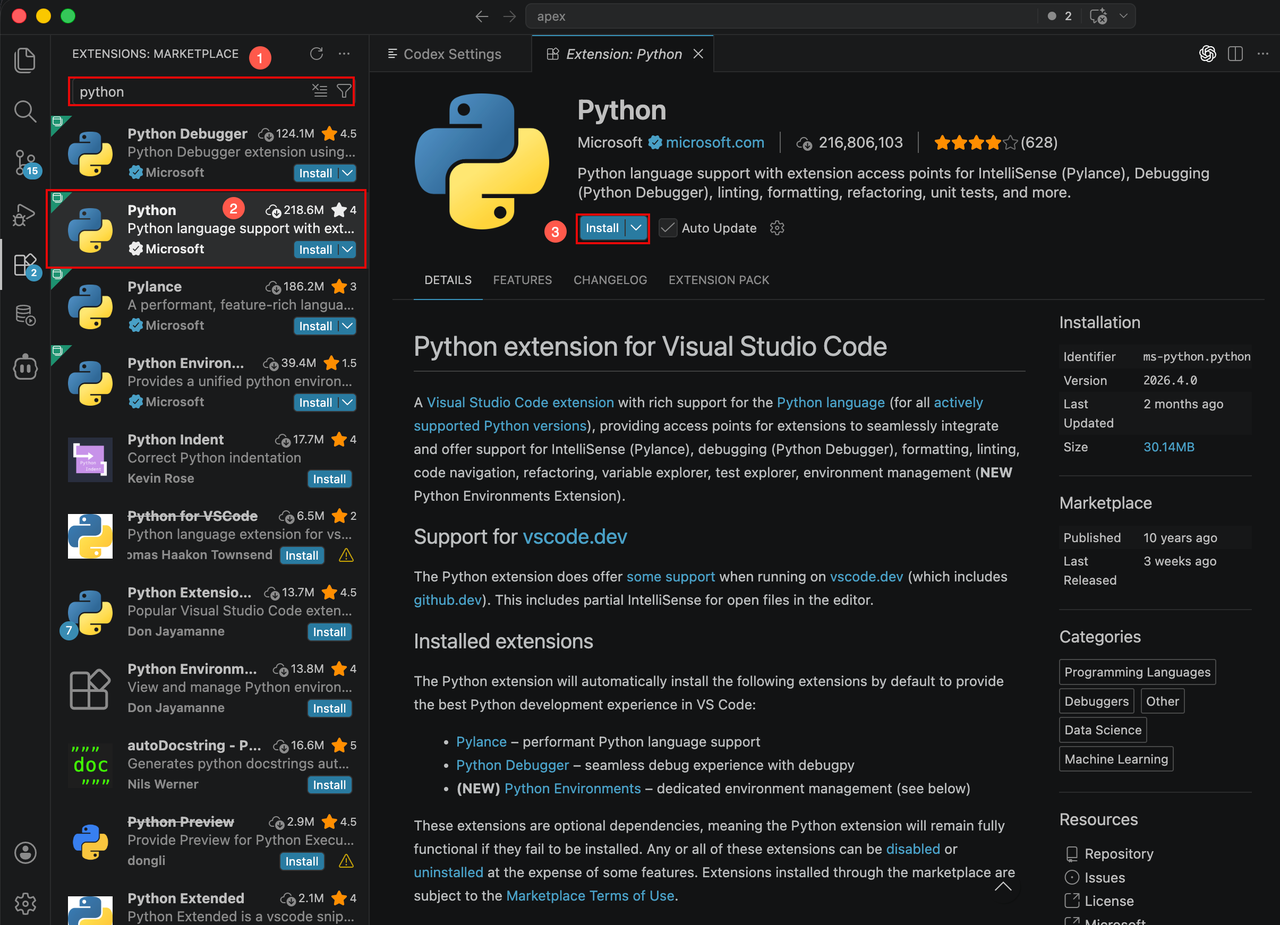
Task: Open the Explorer view in activity bar
Action: (x=25, y=60)
